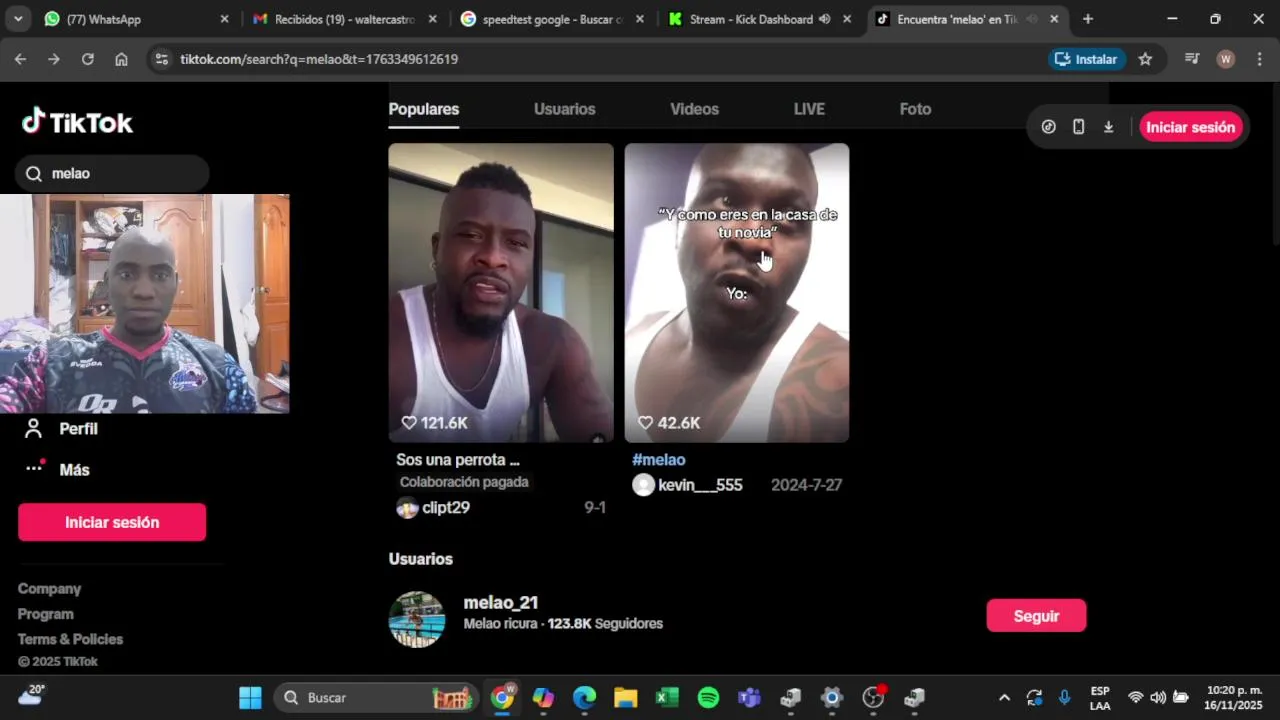
Task: Open the Copilot icon in the taskbar
Action: point(543,697)
